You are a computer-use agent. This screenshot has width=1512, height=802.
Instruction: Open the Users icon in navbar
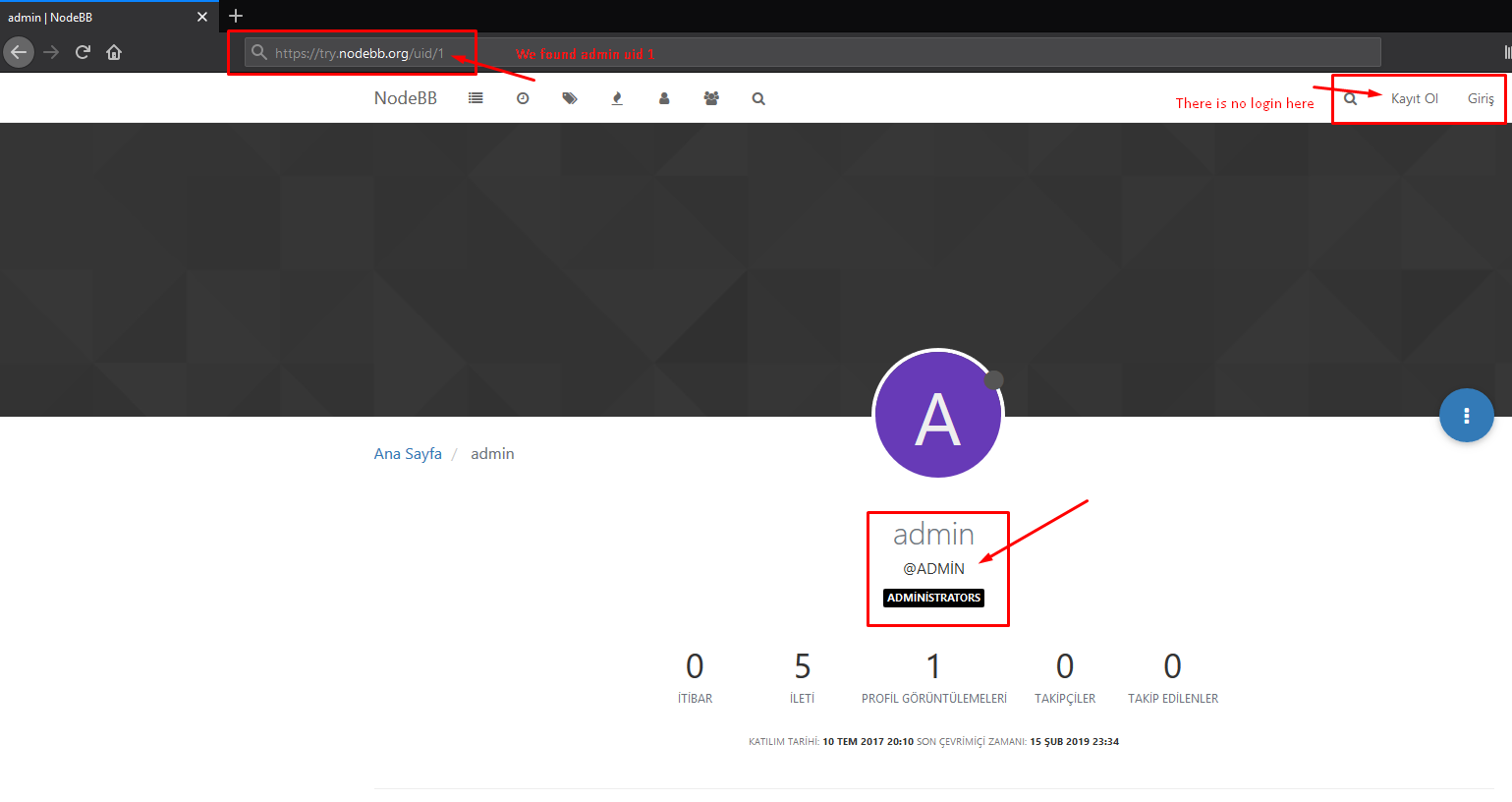(664, 98)
